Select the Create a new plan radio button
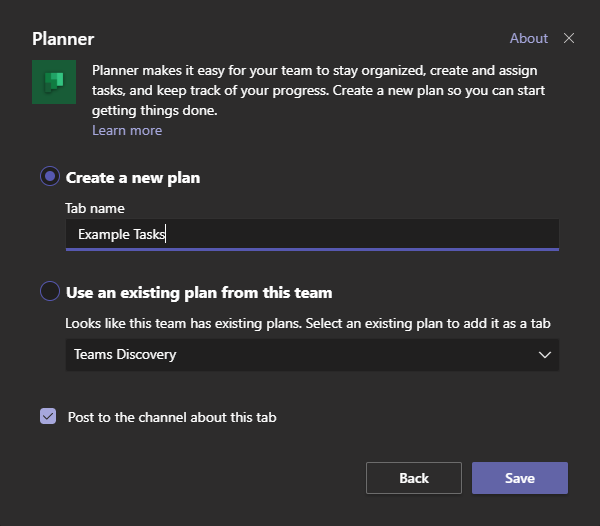 point(50,176)
